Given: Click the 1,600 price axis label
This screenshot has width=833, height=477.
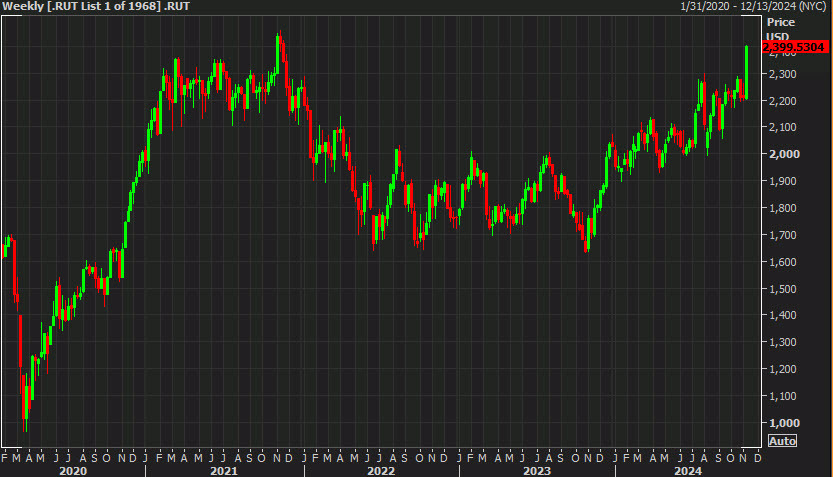Looking at the screenshot, I should click(783, 262).
